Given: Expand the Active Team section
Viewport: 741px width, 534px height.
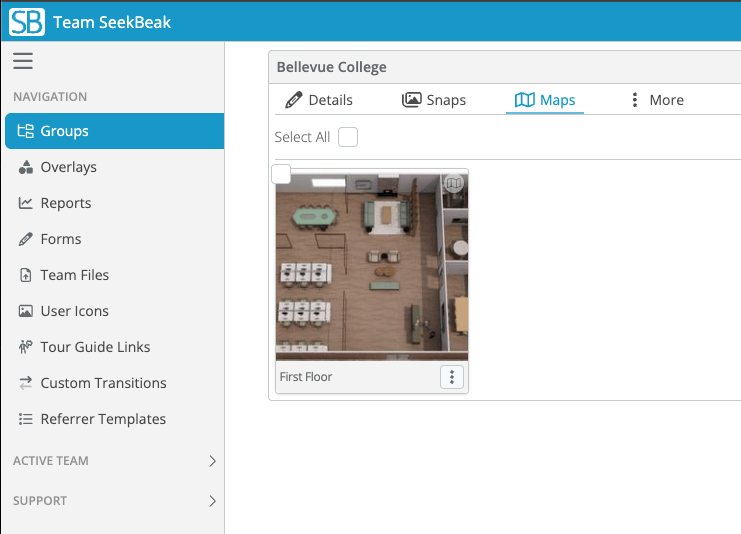Looking at the screenshot, I should coord(211,461).
